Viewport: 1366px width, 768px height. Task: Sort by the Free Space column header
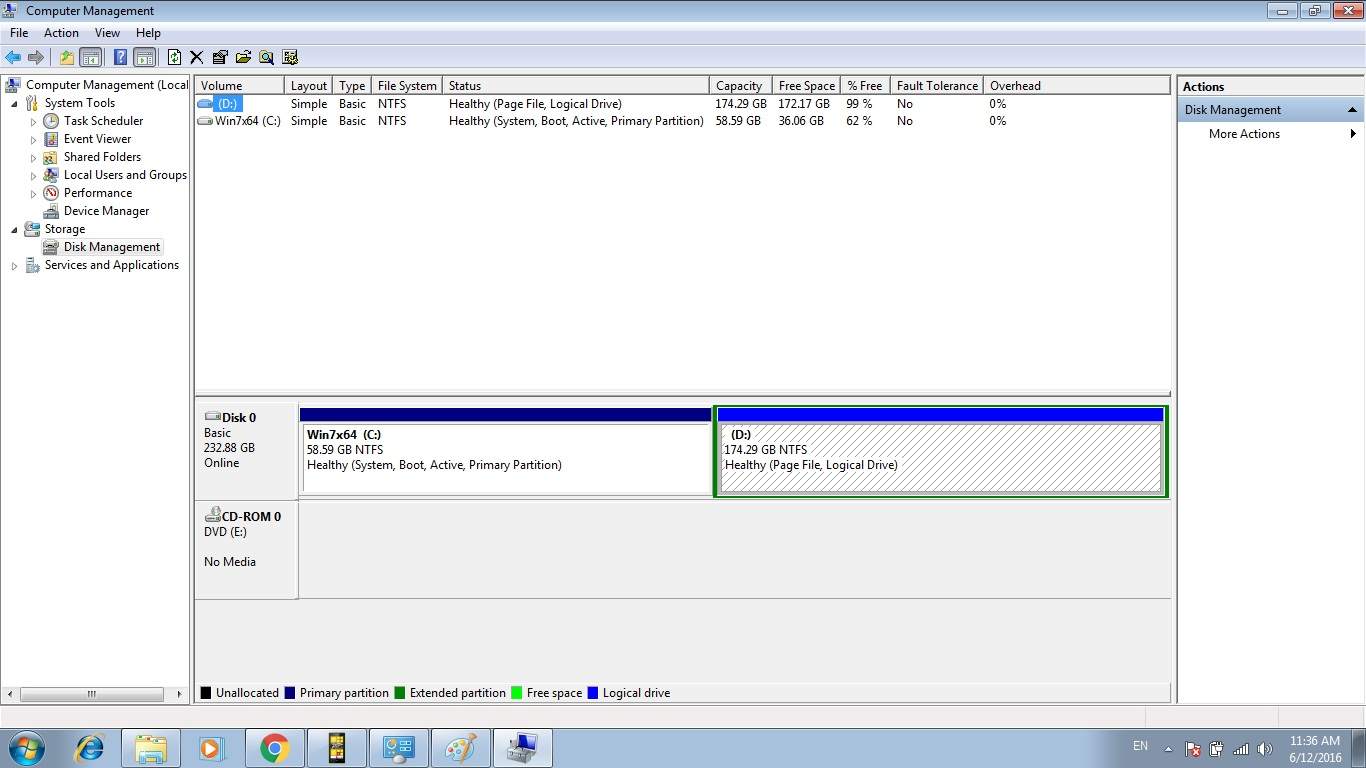click(806, 86)
